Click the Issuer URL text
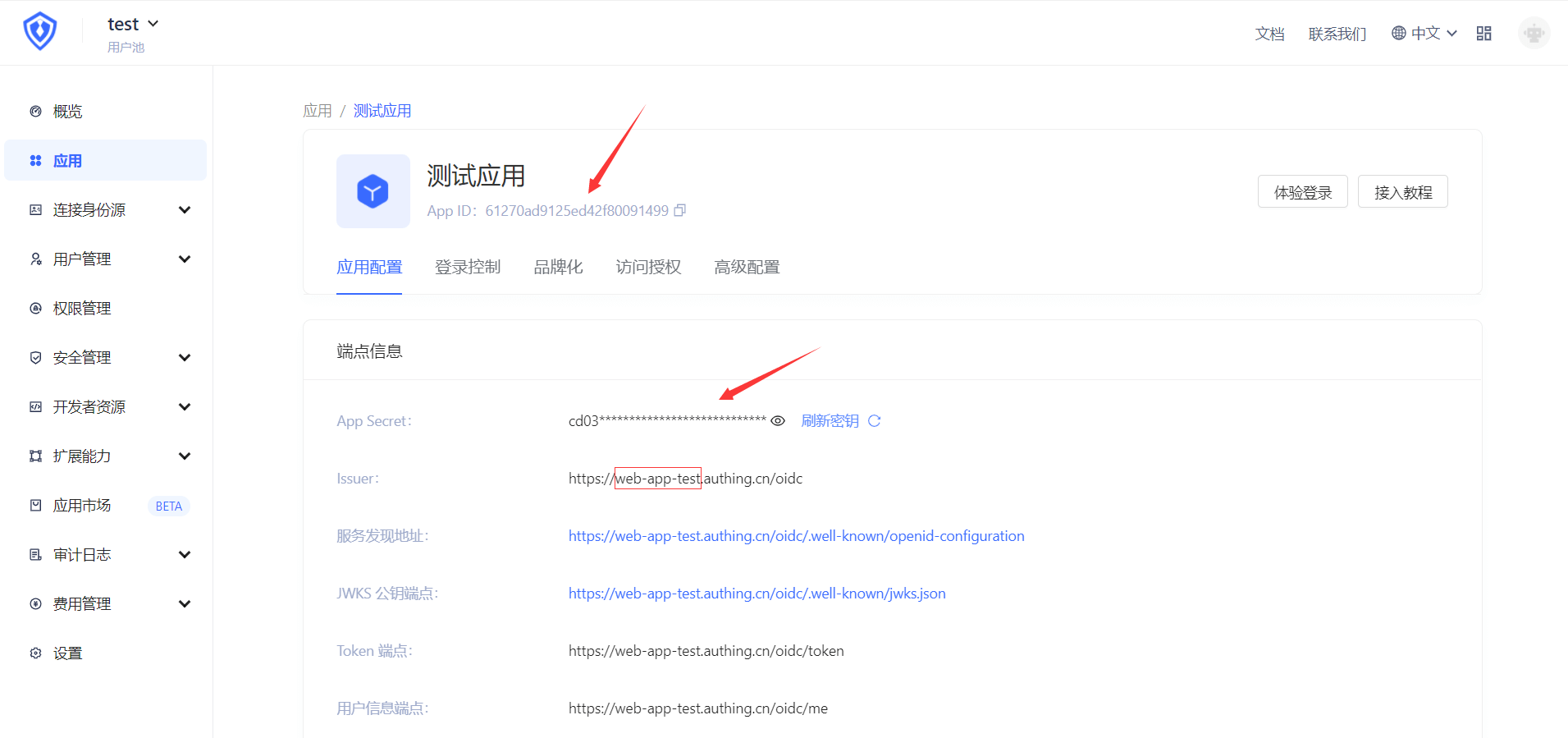 (685, 479)
